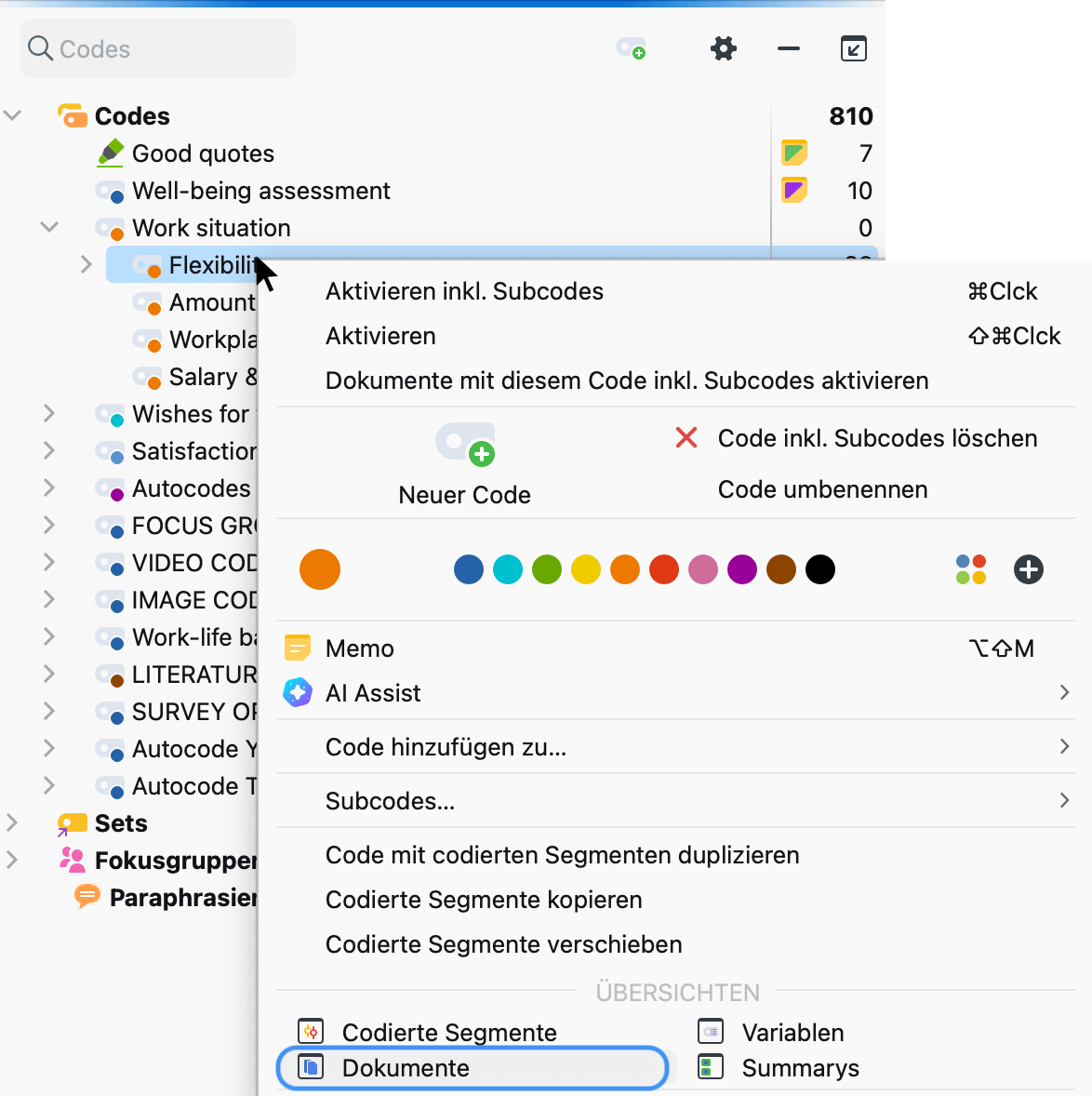Expand the Satisfaction code
Viewport: 1092px width, 1096px height.
[49, 451]
